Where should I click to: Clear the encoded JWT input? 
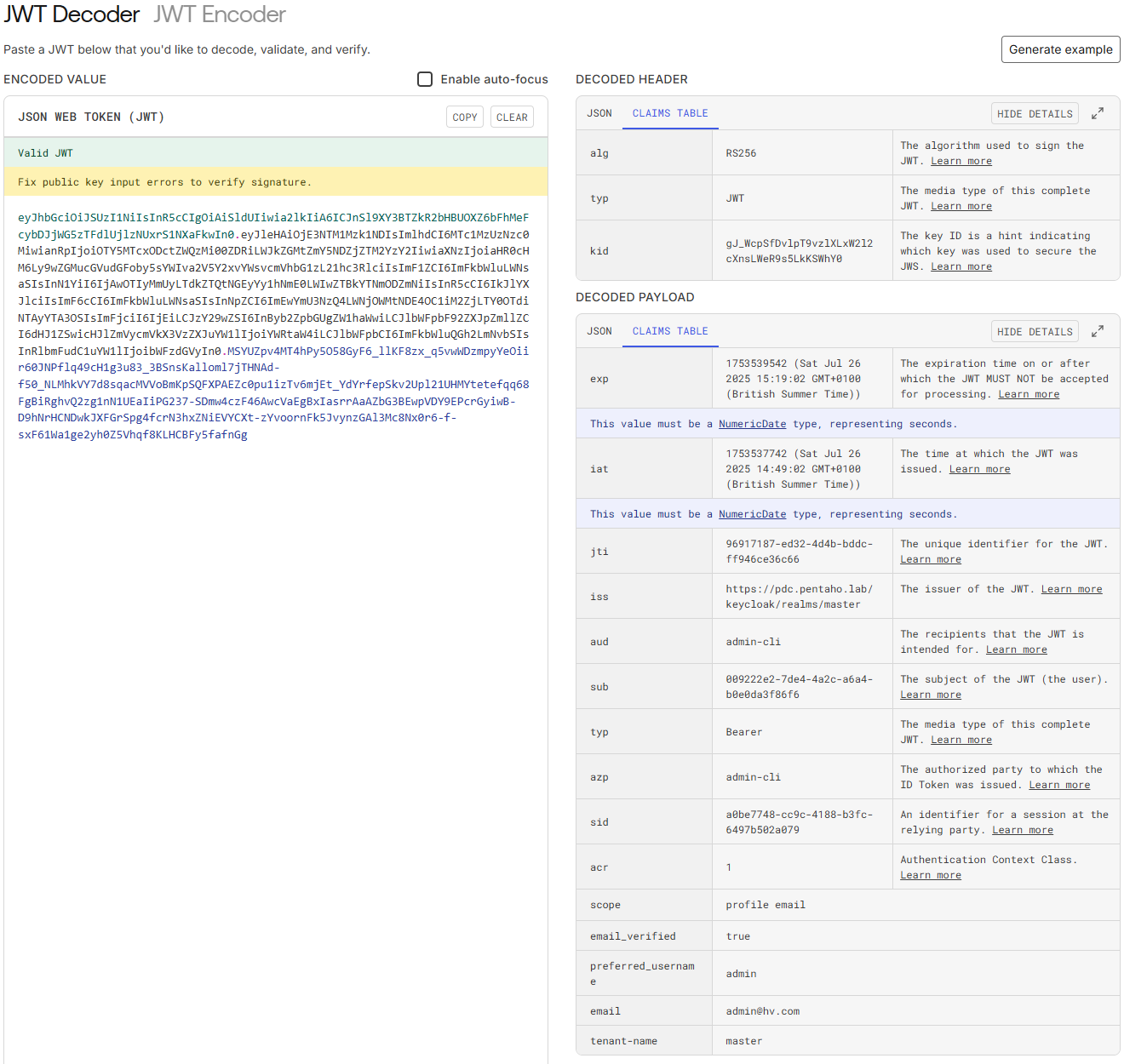click(x=512, y=117)
